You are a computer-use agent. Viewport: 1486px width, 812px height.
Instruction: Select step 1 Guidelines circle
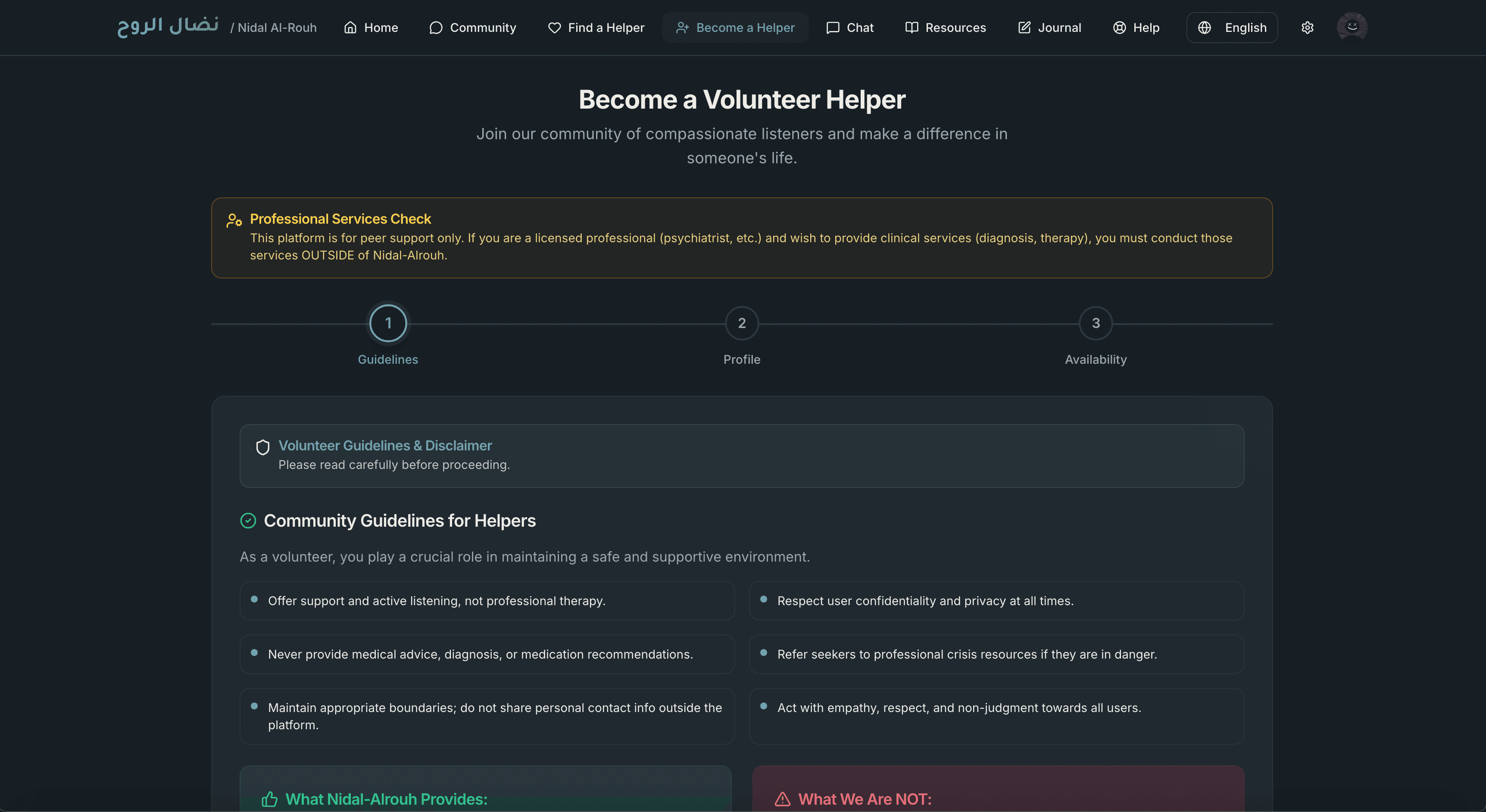[388, 323]
